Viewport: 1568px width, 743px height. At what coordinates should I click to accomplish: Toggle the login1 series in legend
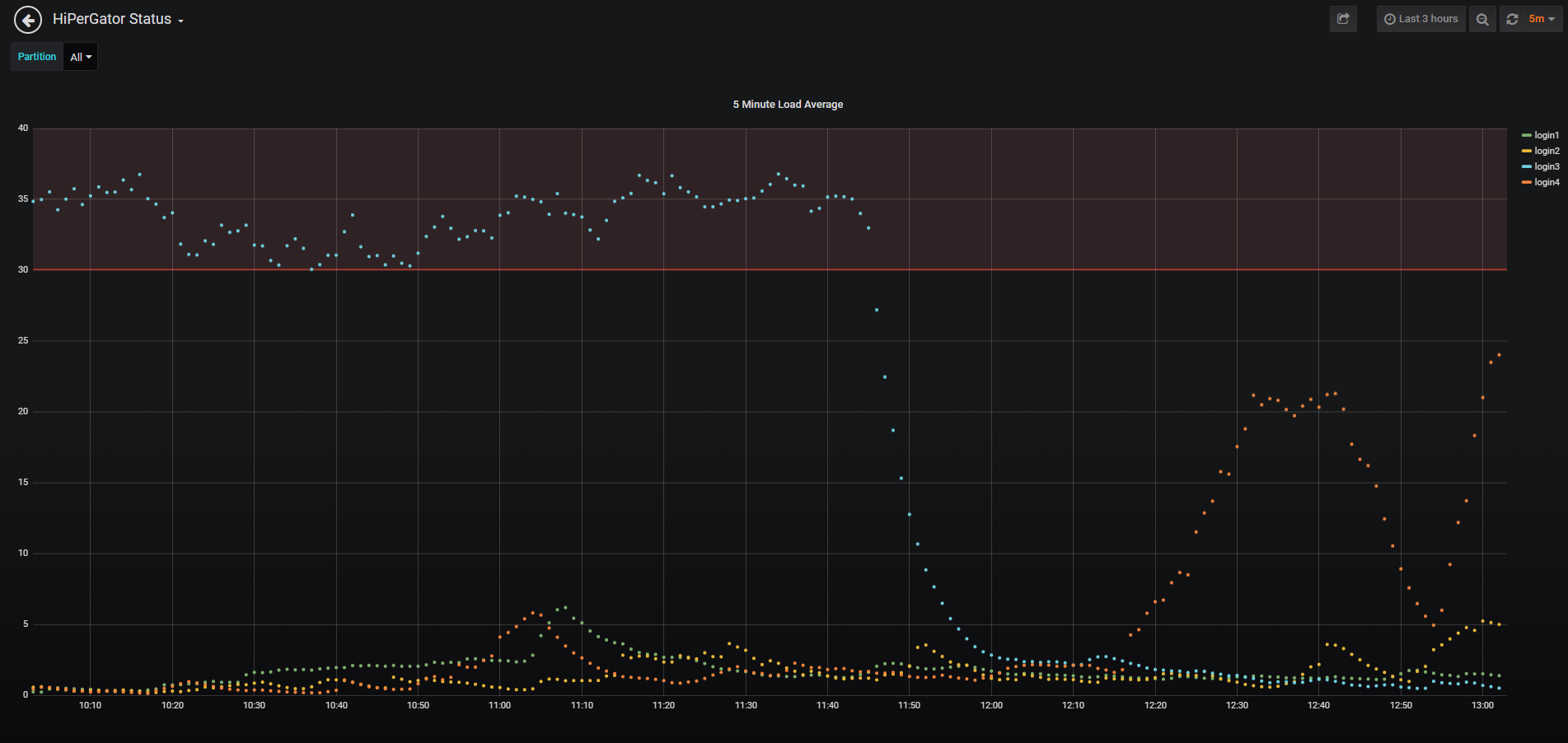tap(1546, 135)
